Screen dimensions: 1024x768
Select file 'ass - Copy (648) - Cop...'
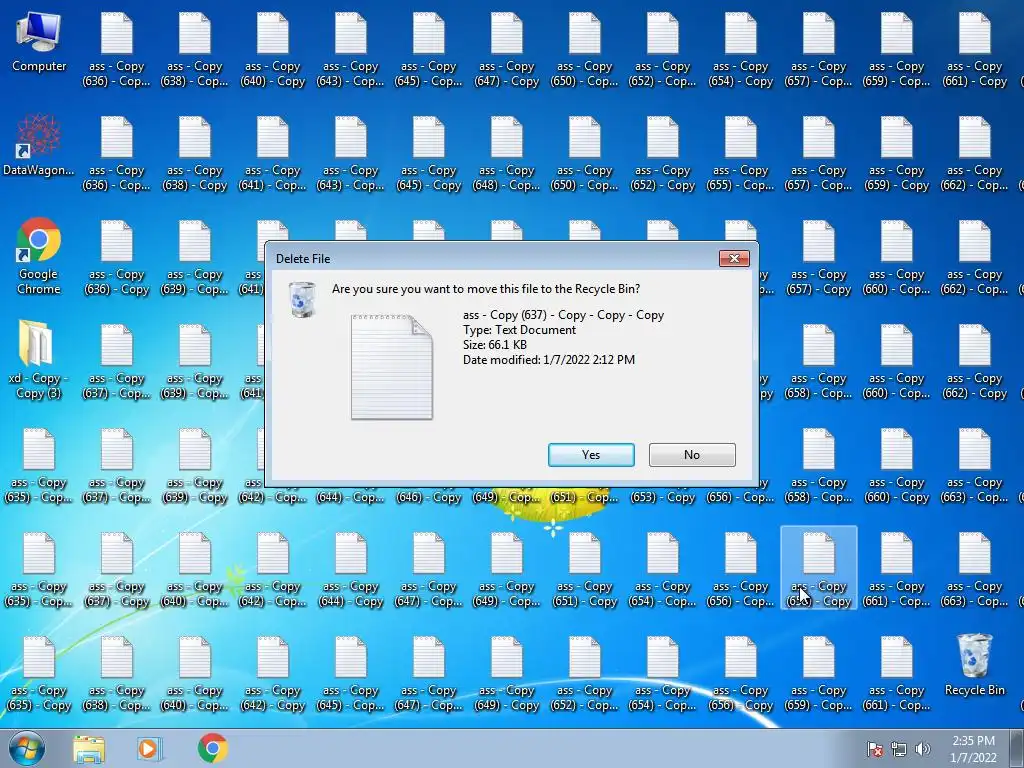[x=507, y=153]
